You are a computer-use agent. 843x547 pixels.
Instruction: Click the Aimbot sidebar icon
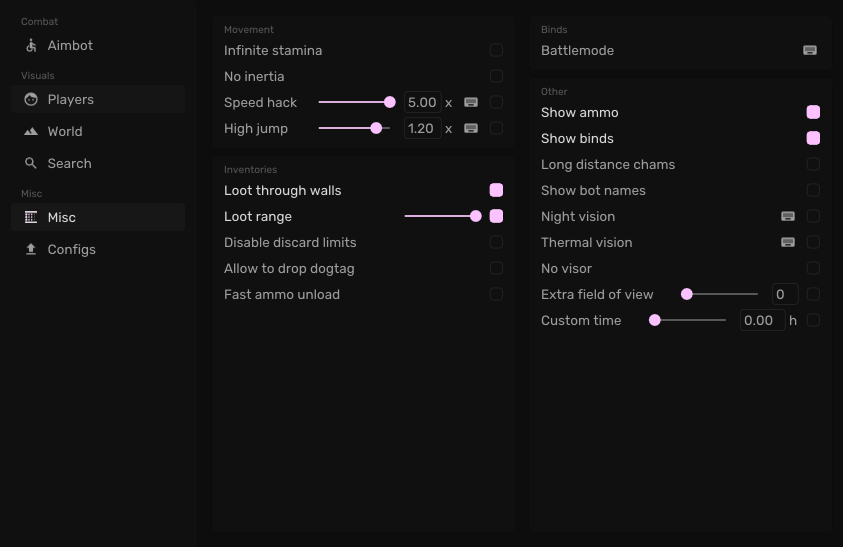pyautogui.click(x=31, y=46)
